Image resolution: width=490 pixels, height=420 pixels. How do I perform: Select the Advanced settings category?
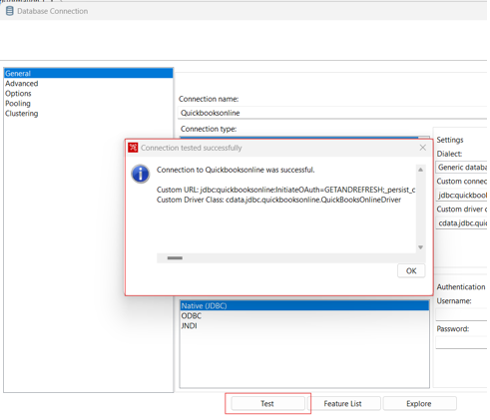[x=88, y=83]
